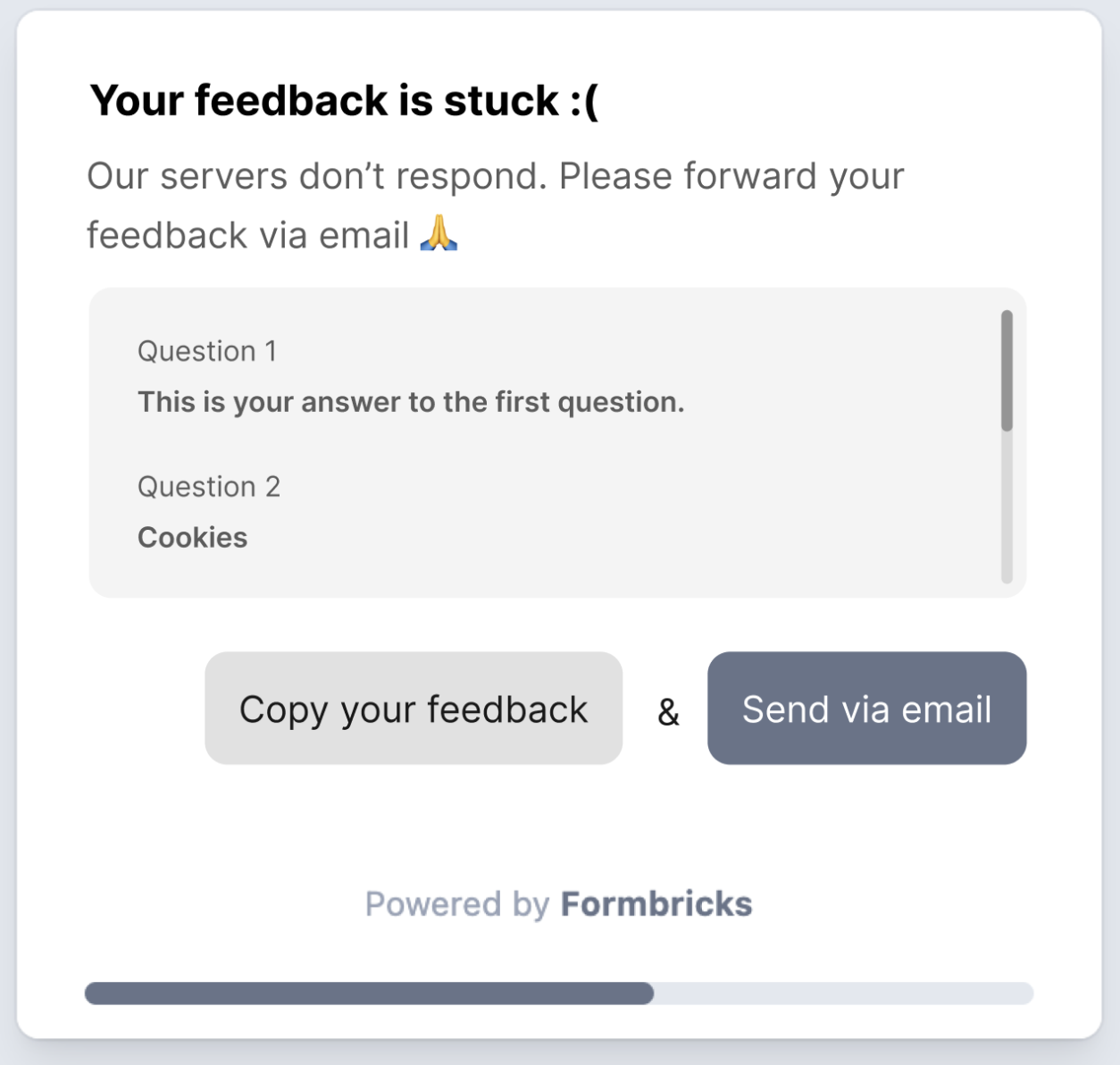Viewport: 1120px width, 1065px height.
Task: Click the Question 2 label
Action: click(x=209, y=487)
